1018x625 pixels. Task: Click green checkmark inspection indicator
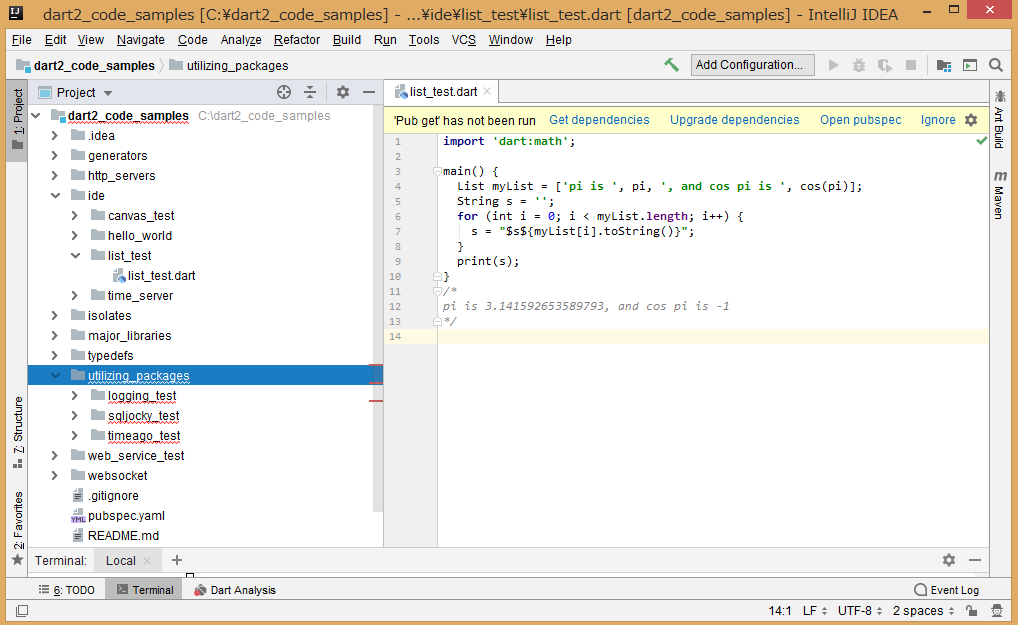pyautogui.click(x=981, y=141)
